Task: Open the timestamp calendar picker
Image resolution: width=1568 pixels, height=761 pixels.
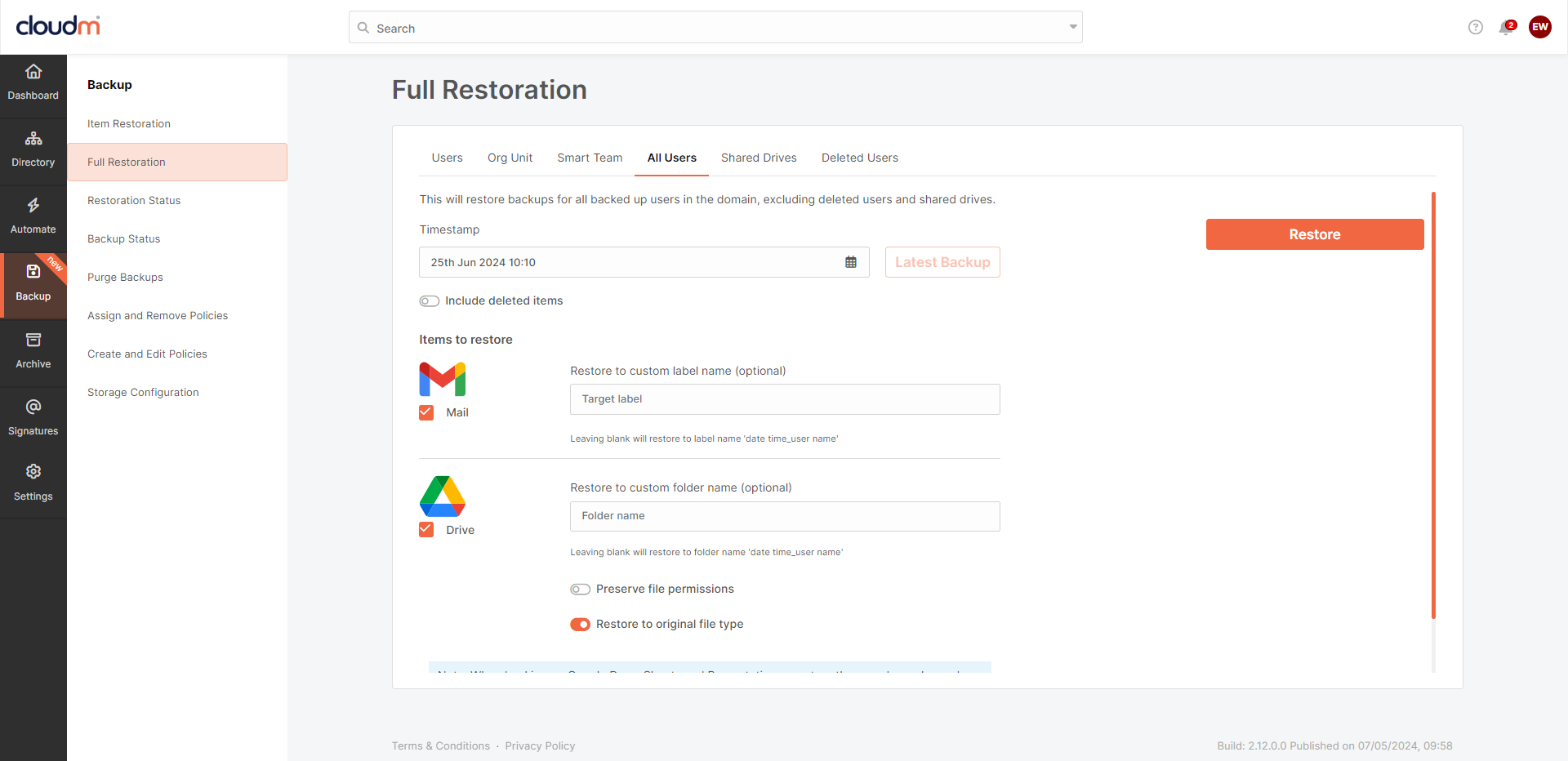Action: pyautogui.click(x=851, y=262)
